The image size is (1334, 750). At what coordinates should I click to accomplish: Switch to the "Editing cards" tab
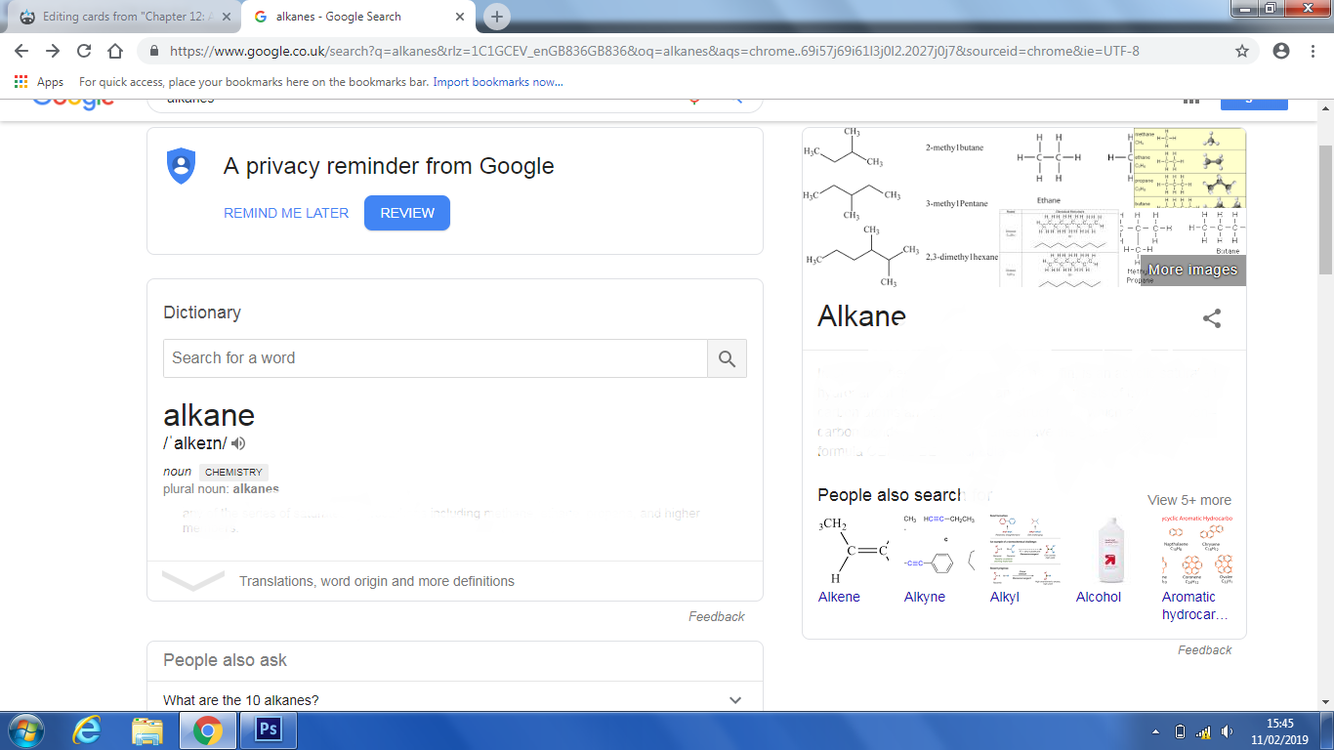click(x=125, y=17)
